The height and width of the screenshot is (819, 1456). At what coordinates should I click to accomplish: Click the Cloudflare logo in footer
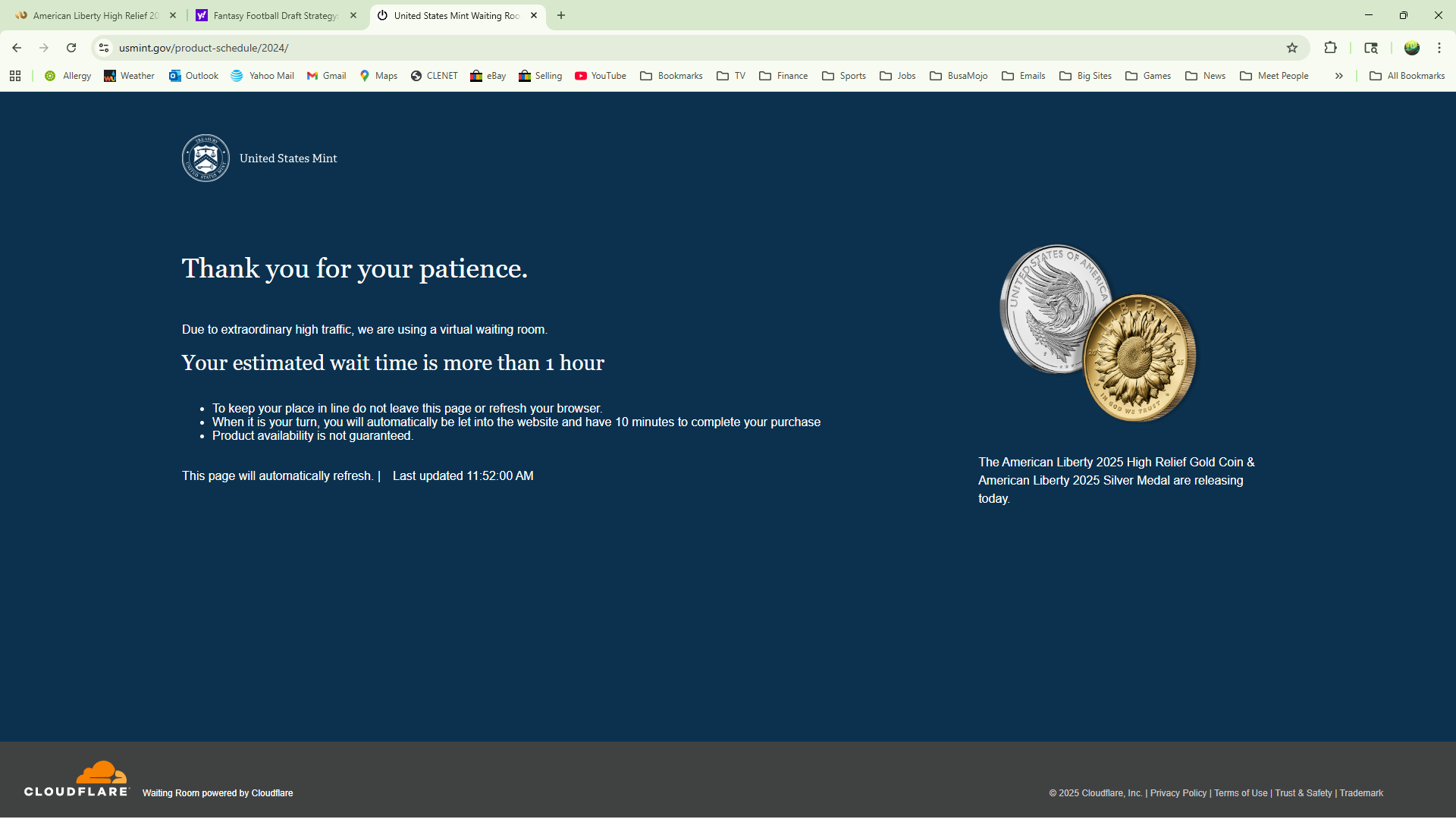pyautogui.click(x=77, y=779)
